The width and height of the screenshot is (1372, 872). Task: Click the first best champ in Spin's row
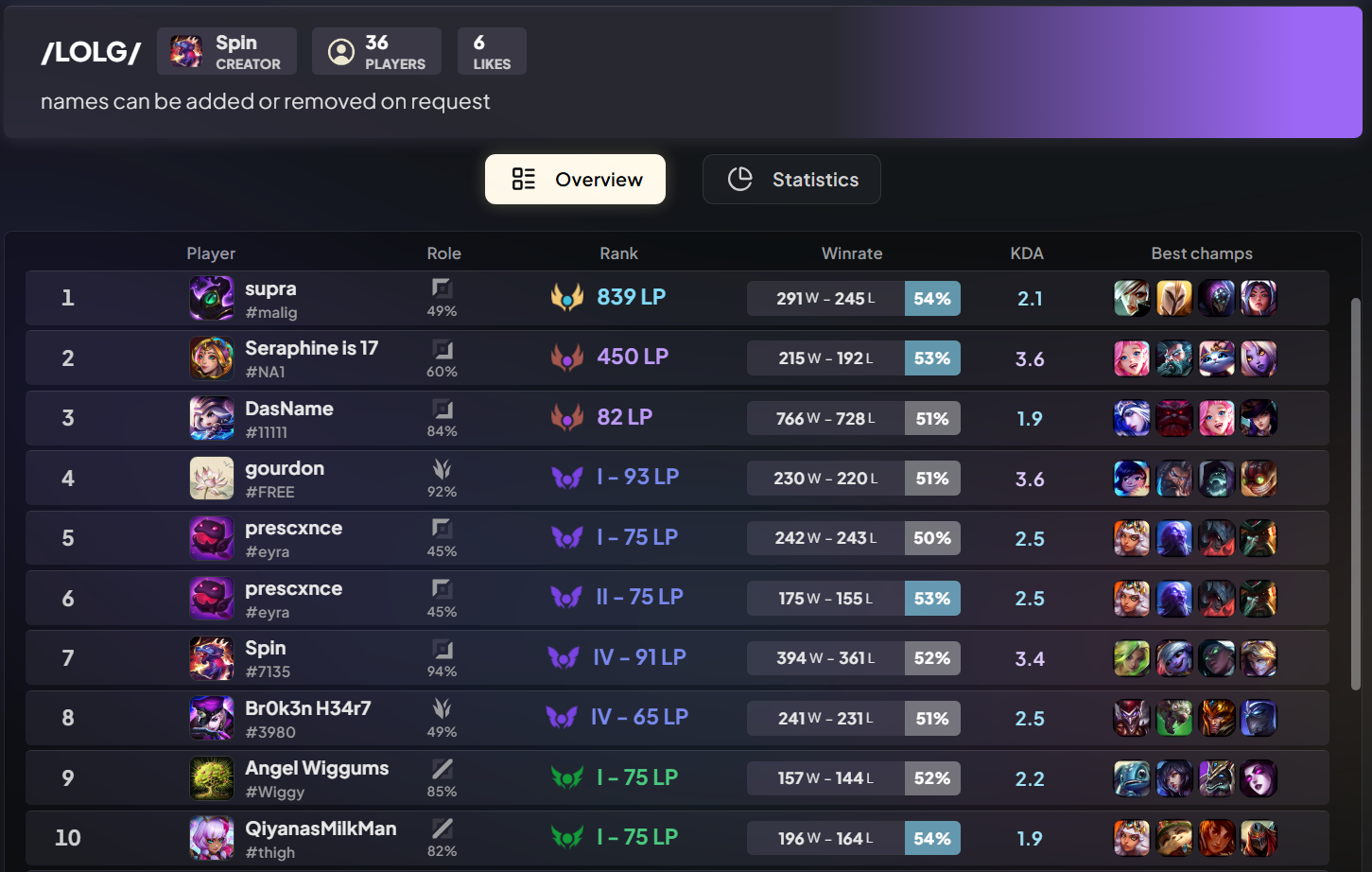(1132, 658)
